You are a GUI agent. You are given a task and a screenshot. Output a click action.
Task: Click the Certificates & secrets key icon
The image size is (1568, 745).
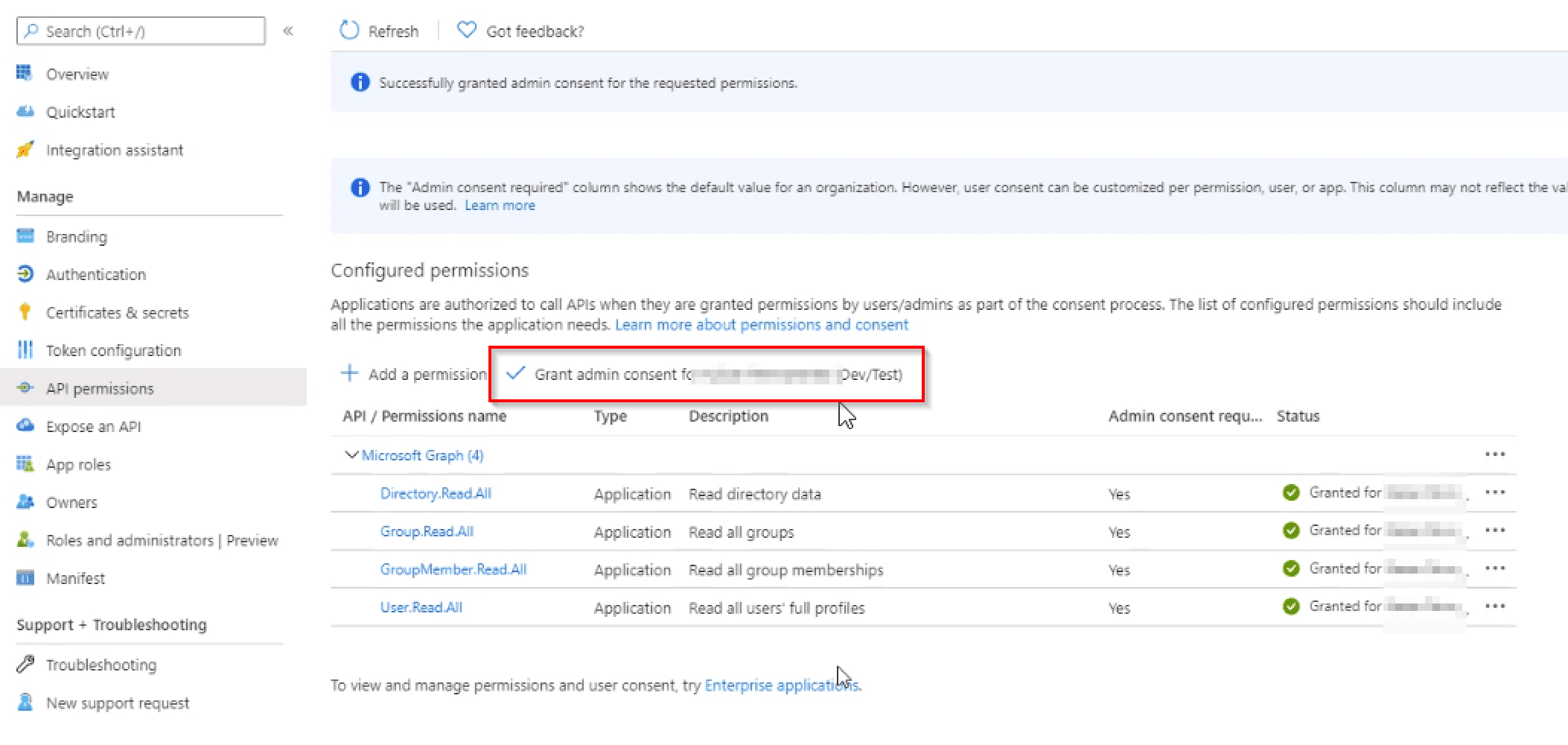click(25, 312)
